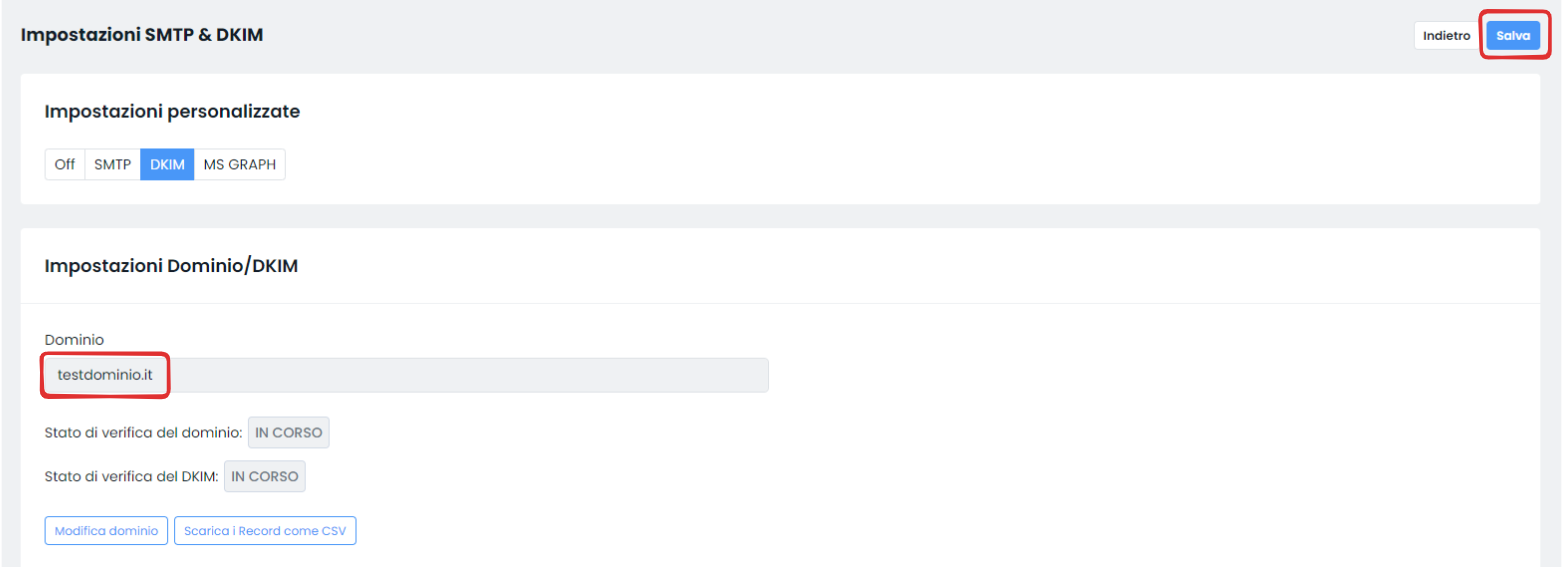The height and width of the screenshot is (567, 1563).
Task: Choose the DKIM settings option
Action: point(167,165)
